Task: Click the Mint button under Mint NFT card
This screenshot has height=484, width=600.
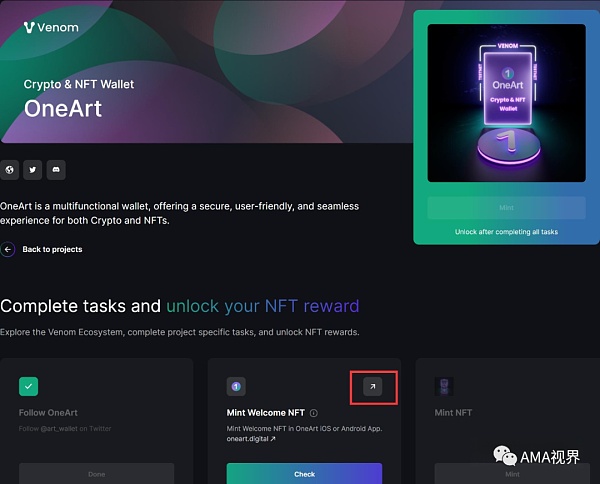Action: (512, 474)
